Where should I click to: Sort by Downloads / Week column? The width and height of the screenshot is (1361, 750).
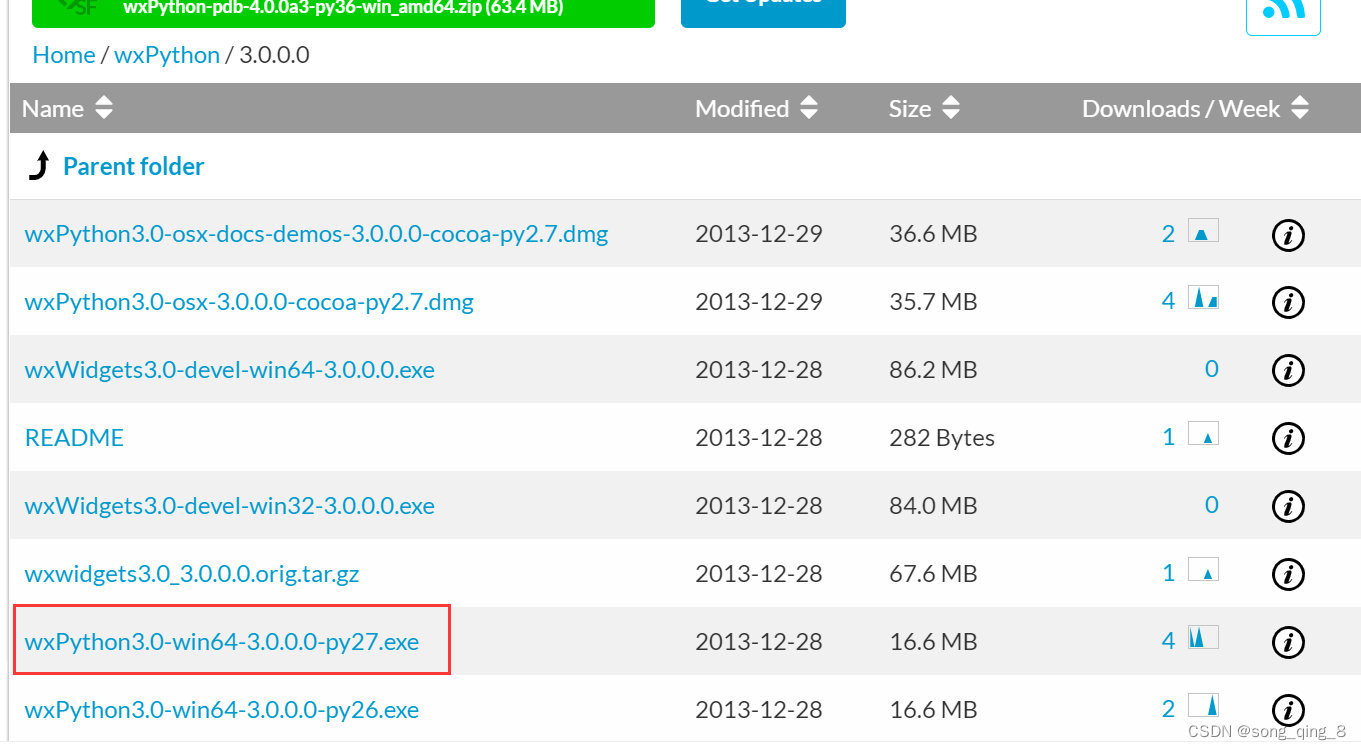pyautogui.click(x=1196, y=109)
